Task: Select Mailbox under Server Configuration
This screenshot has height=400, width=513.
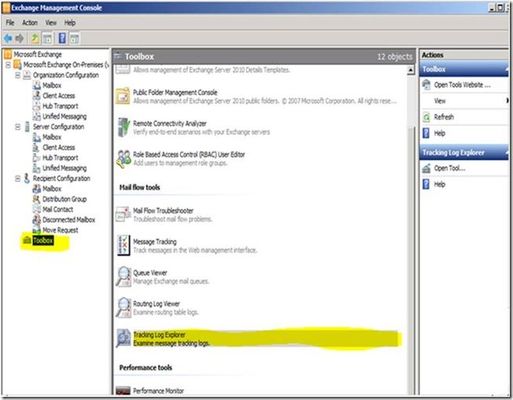Action: tap(52, 137)
